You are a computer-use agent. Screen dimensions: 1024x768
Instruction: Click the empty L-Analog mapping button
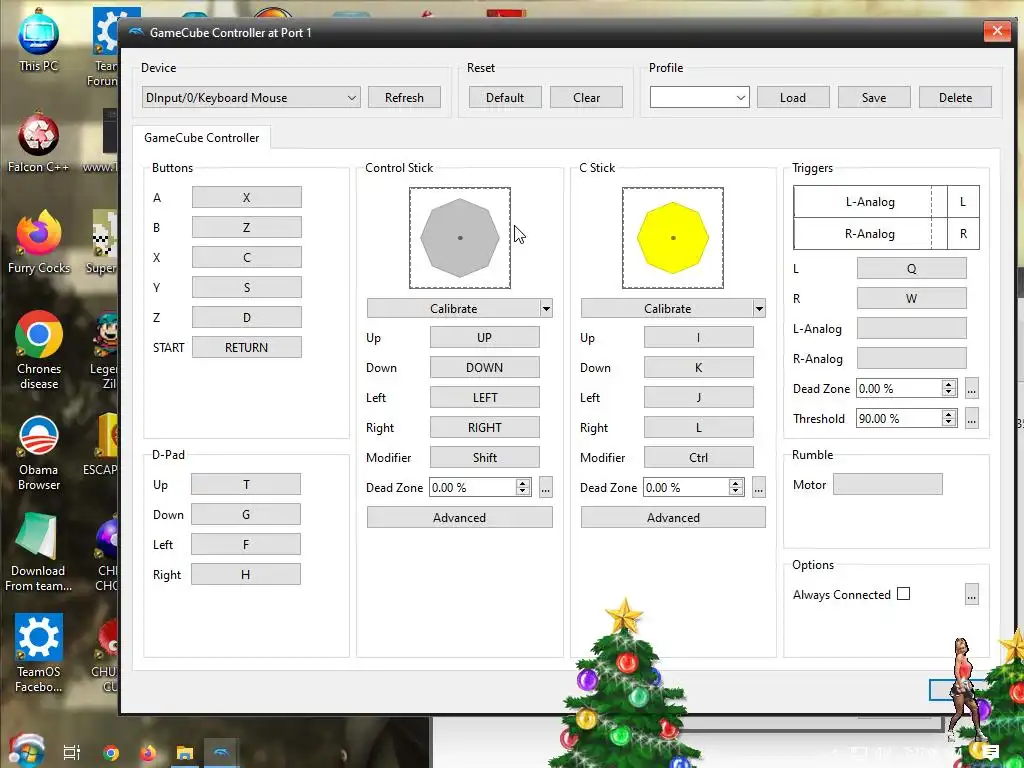tap(912, 328)
